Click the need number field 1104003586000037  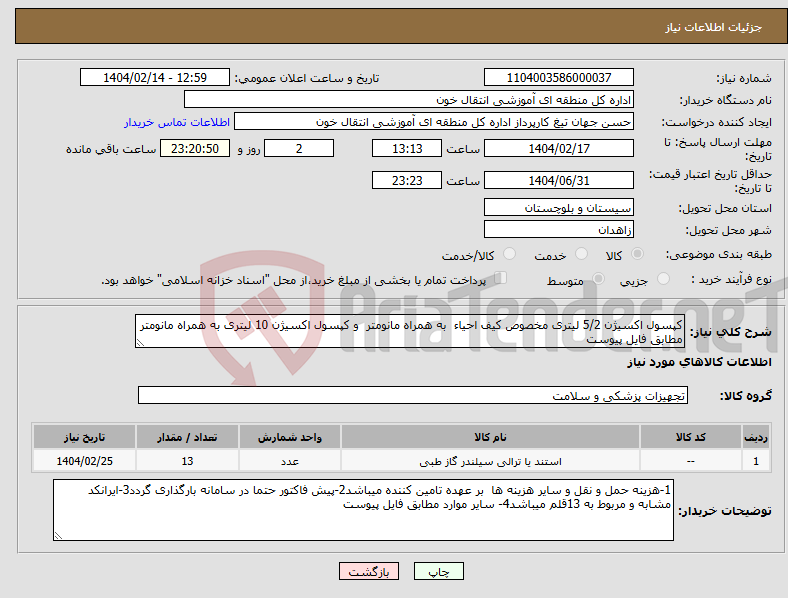(x=558, y=77)
